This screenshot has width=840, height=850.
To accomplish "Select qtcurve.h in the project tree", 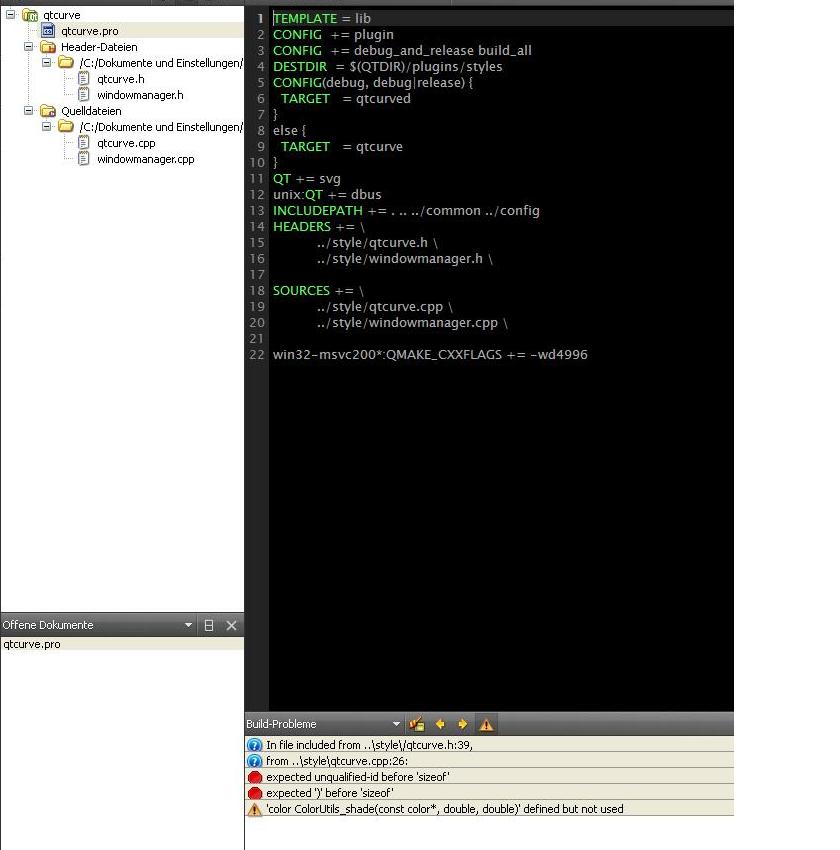I will pos(121,79).
